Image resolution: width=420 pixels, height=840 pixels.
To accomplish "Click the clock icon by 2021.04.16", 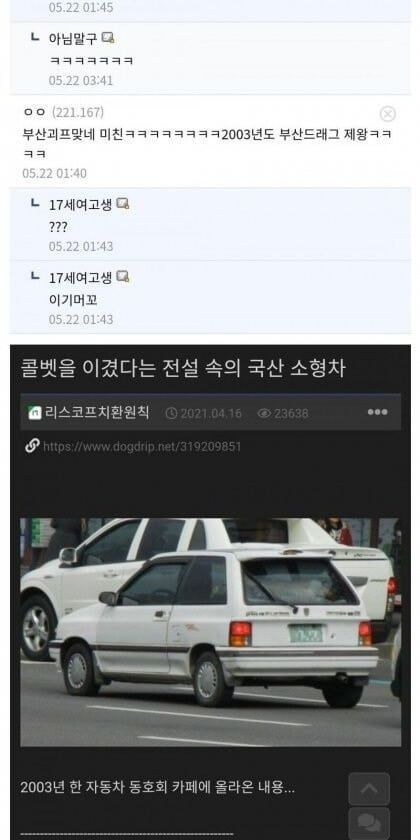I will (171, 414).
